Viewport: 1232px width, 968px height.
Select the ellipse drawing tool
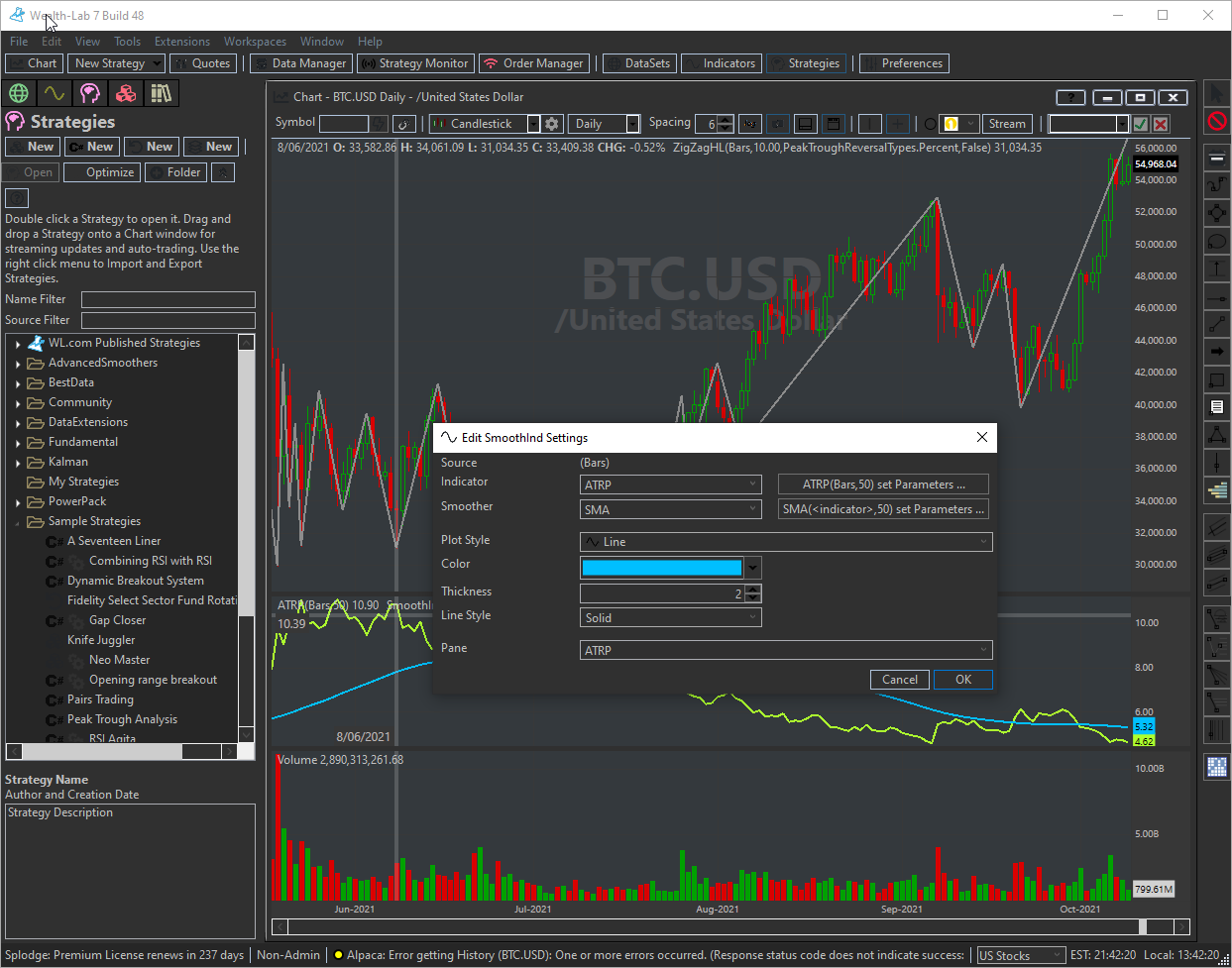1217,241
